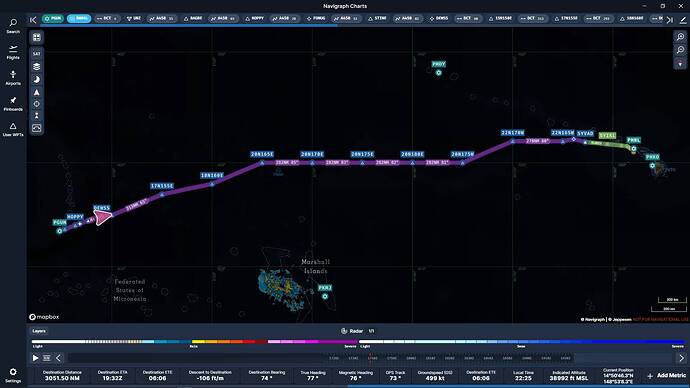This screenshot has width=690, height=388.
Task: Zoom in with the top magnifier button
Action: click(680, 37)
